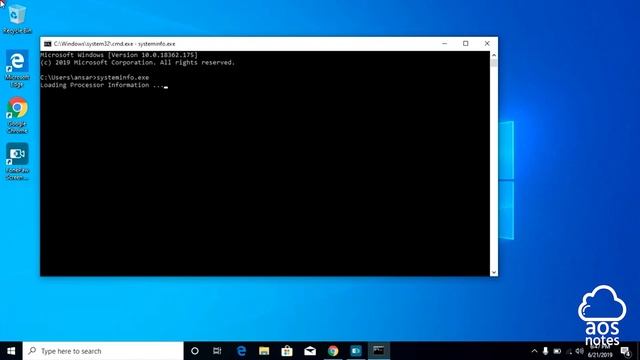This screenshot has height=360, width=640.
Task: Click the battery tray icon
Action: pos(557,351)
